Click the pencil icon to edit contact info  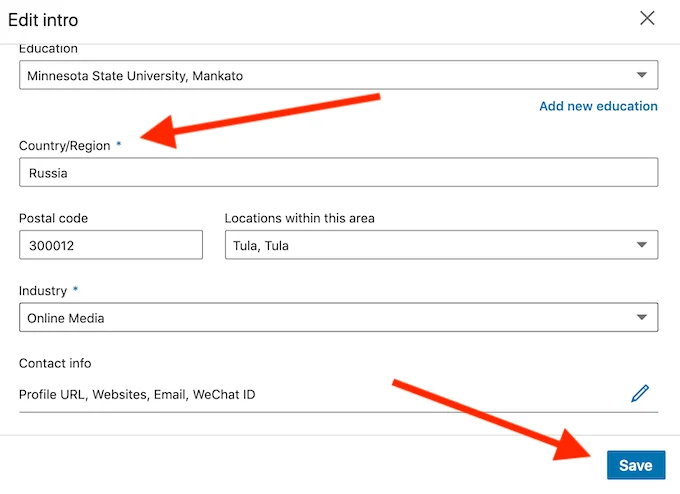coord(640,394)
